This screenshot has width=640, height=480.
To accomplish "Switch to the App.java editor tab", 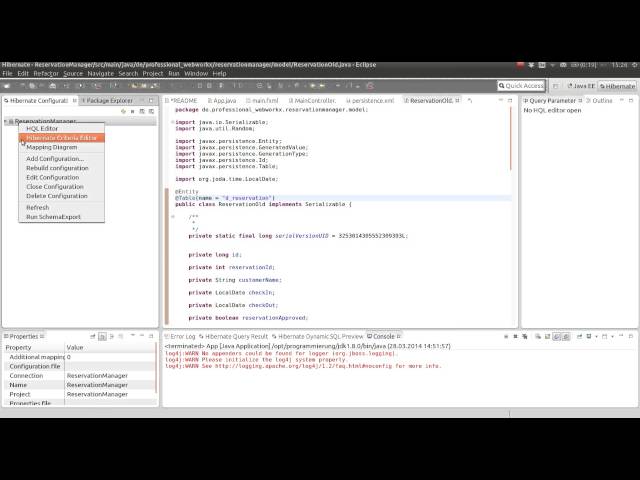I will (222, 100).
